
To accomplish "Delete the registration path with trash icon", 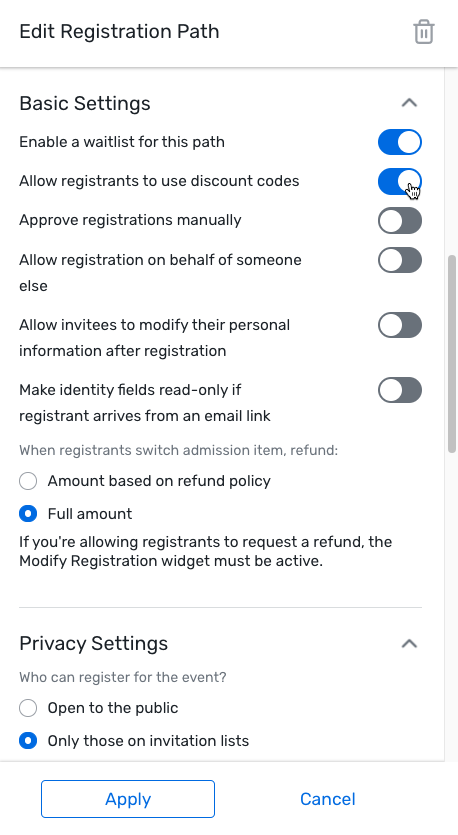I will point(424,32).
